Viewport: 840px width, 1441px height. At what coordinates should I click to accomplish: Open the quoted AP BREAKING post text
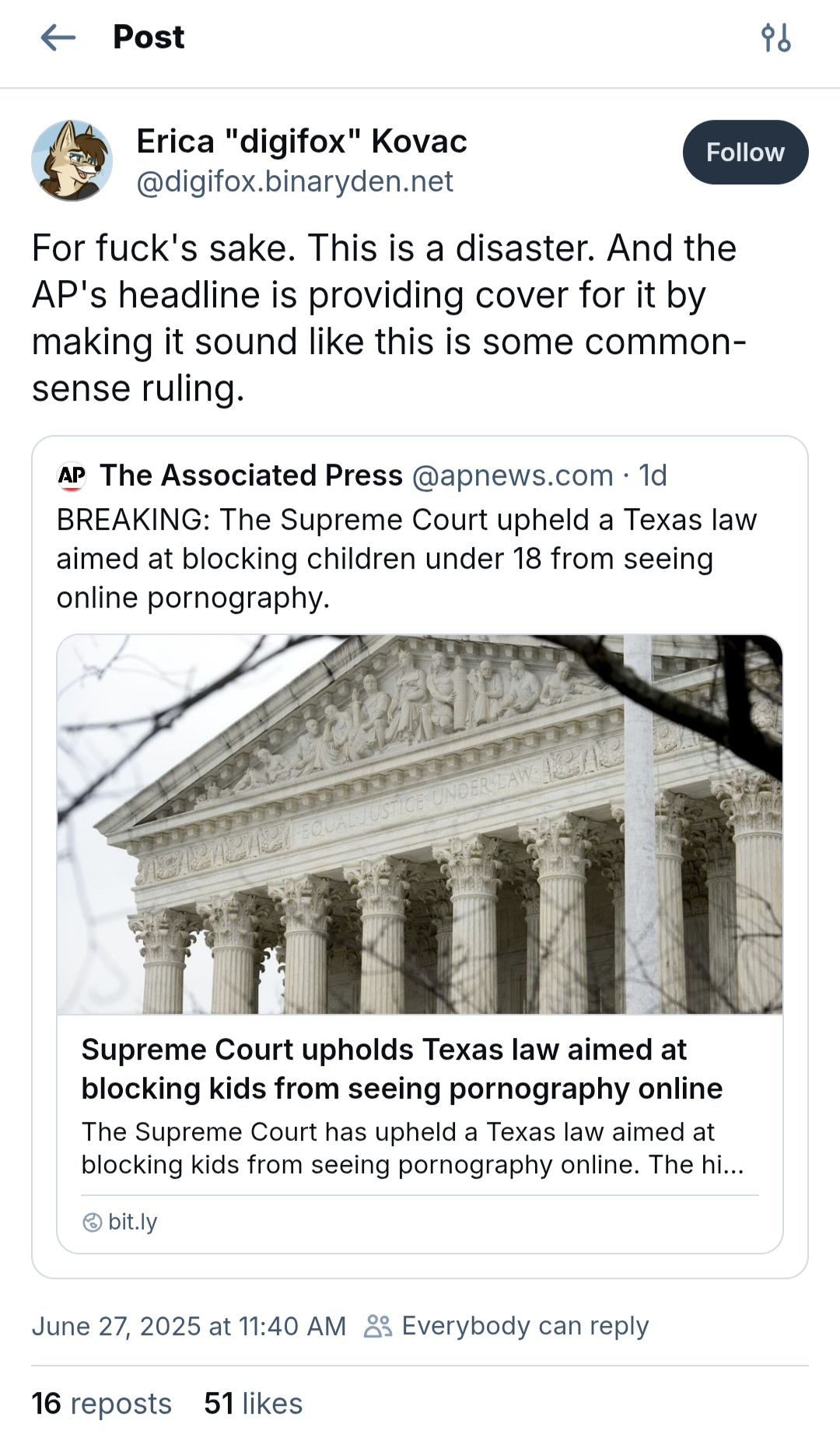pyautogui.click(x=406, y=559)
